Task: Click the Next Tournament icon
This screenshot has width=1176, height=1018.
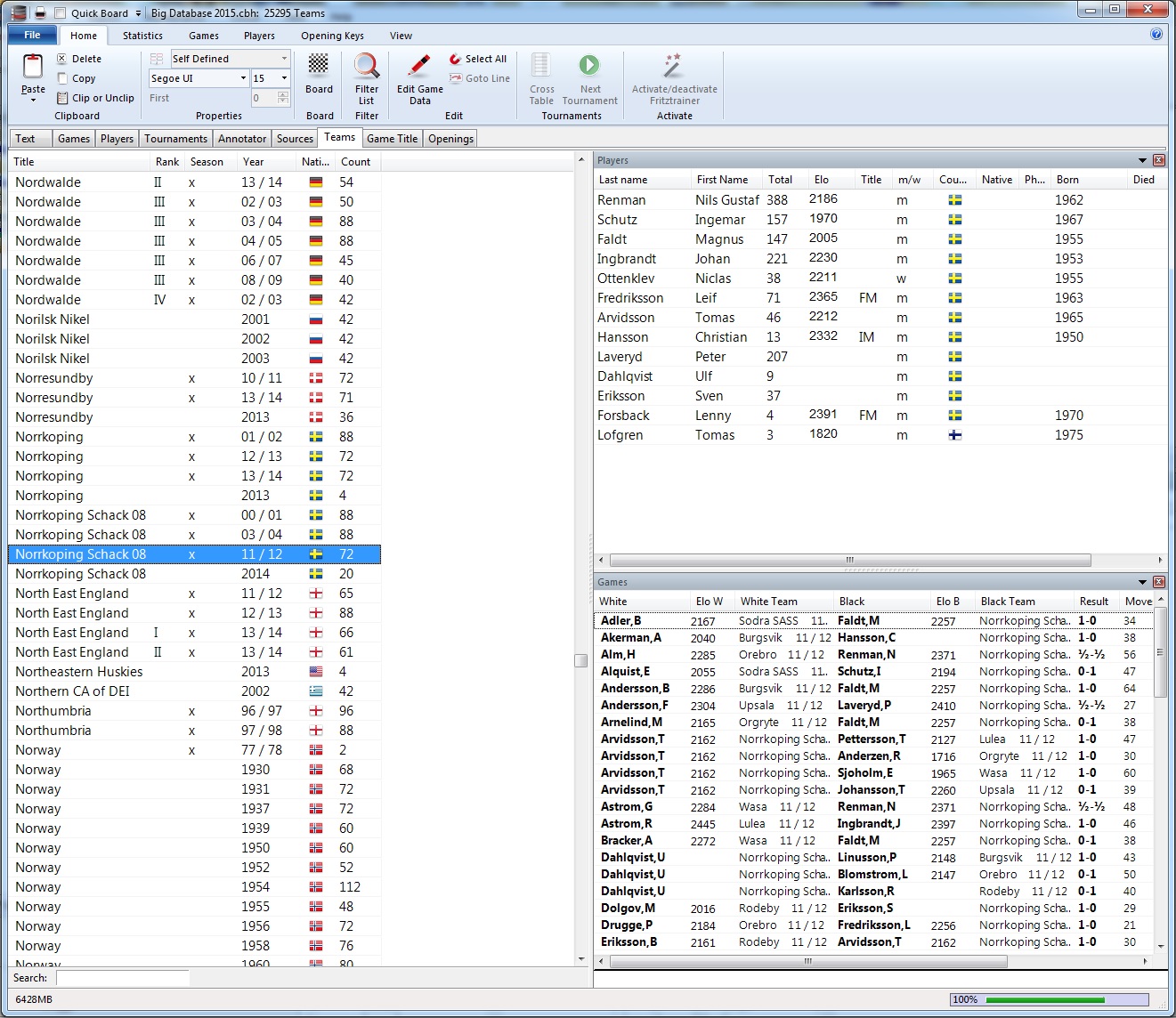Action: [x=590, y=78]
